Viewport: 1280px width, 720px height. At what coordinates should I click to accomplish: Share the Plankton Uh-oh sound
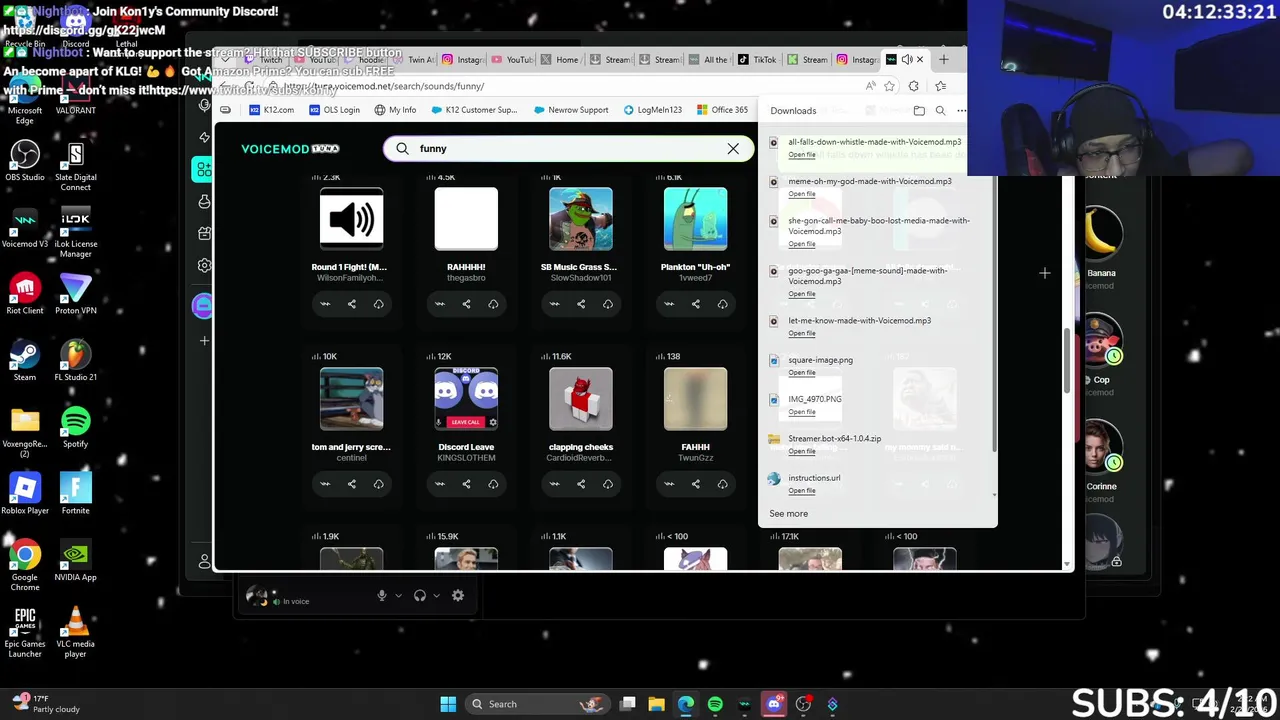tap(695, 304)
